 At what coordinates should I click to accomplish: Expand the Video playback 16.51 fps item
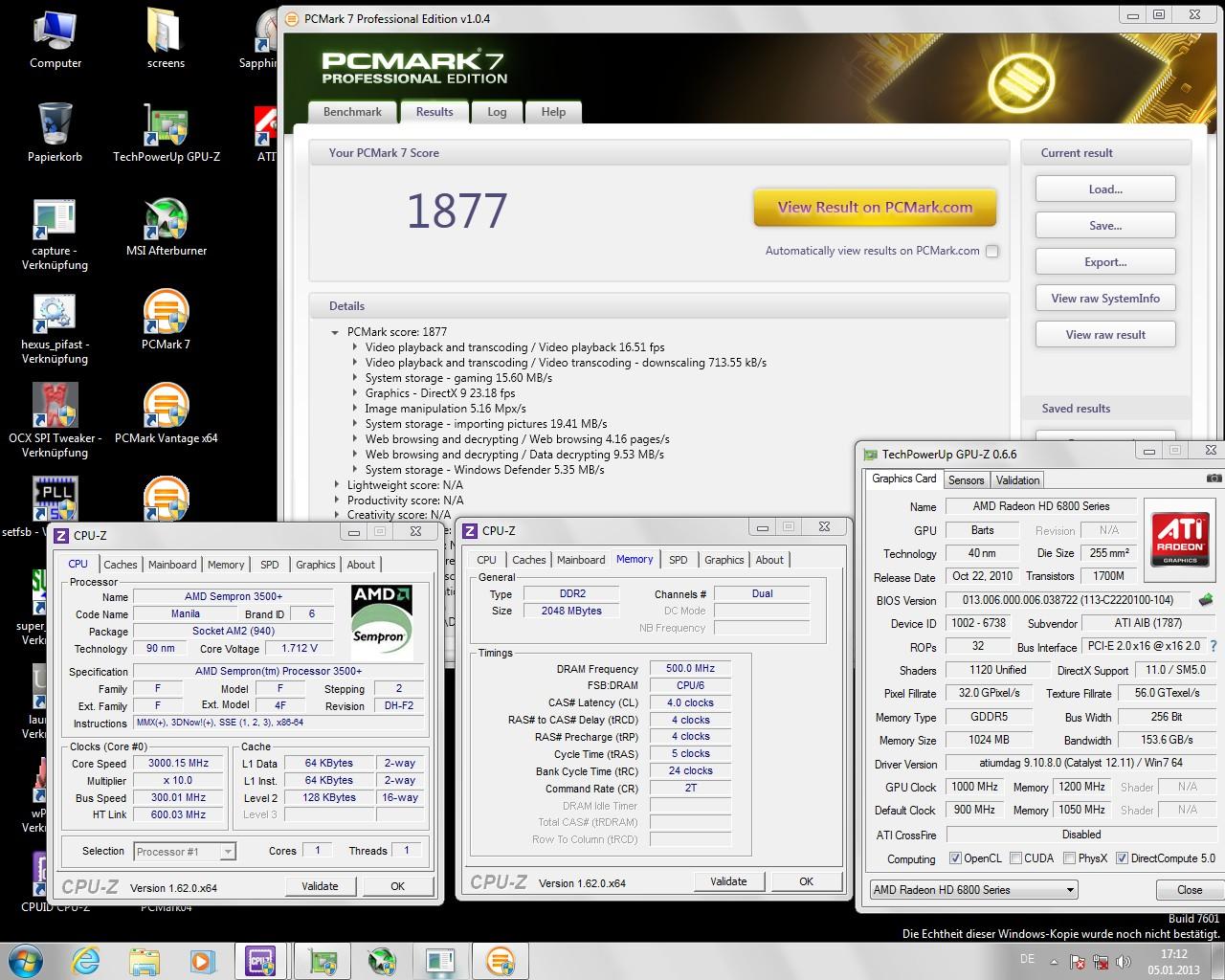point(355,347)
